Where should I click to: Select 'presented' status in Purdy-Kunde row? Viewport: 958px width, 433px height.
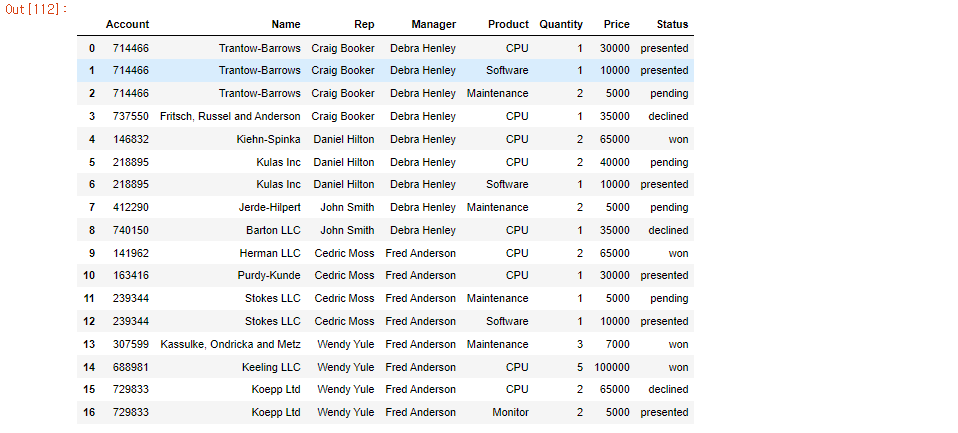(x=664, y=275)
